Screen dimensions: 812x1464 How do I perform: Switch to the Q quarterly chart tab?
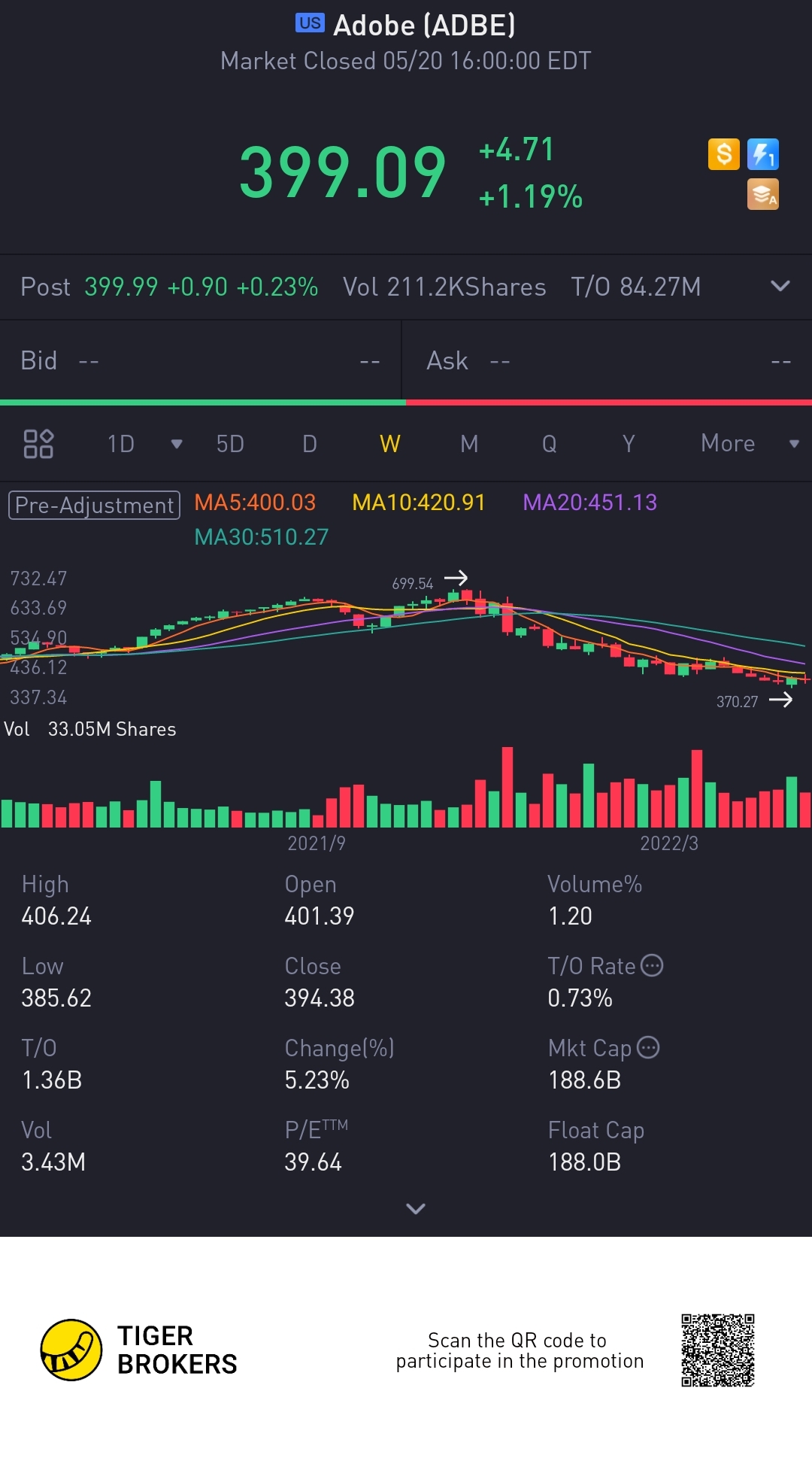coord(550,444)
